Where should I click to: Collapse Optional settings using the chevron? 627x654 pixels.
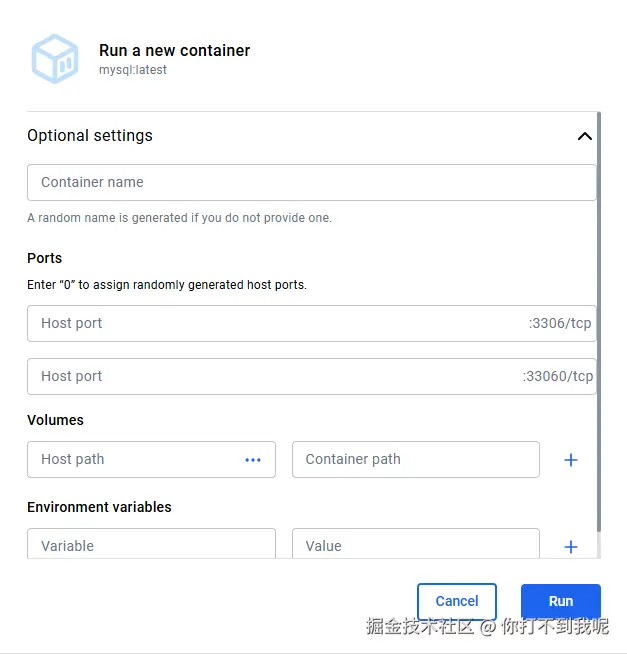585,136
